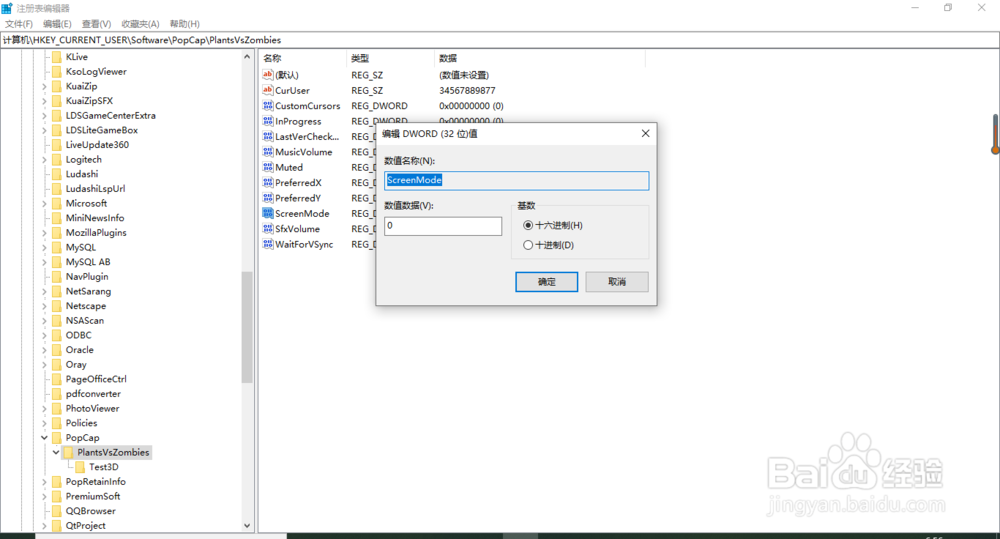Click the 数值数据(V) input field

pos(443,226)
